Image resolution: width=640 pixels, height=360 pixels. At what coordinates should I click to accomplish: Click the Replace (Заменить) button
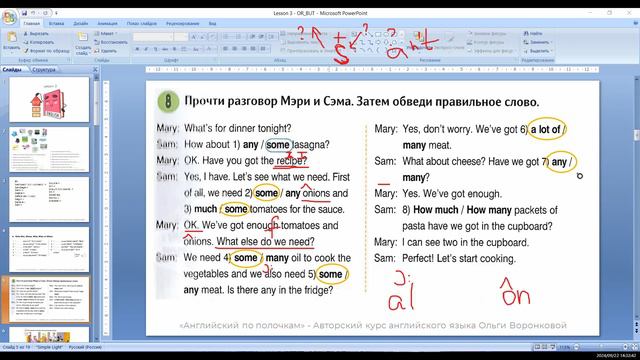click(x=538, y=42)
